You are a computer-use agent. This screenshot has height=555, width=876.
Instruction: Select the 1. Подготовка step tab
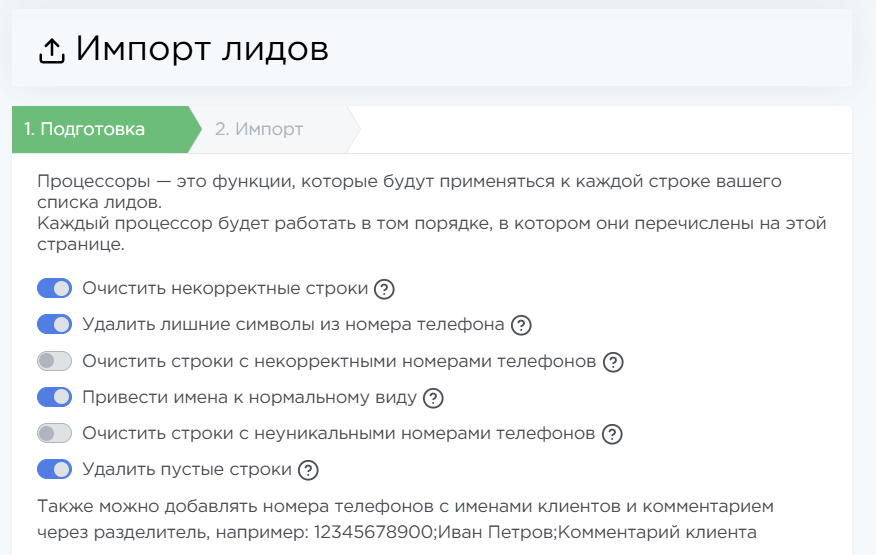pos(85,130)
